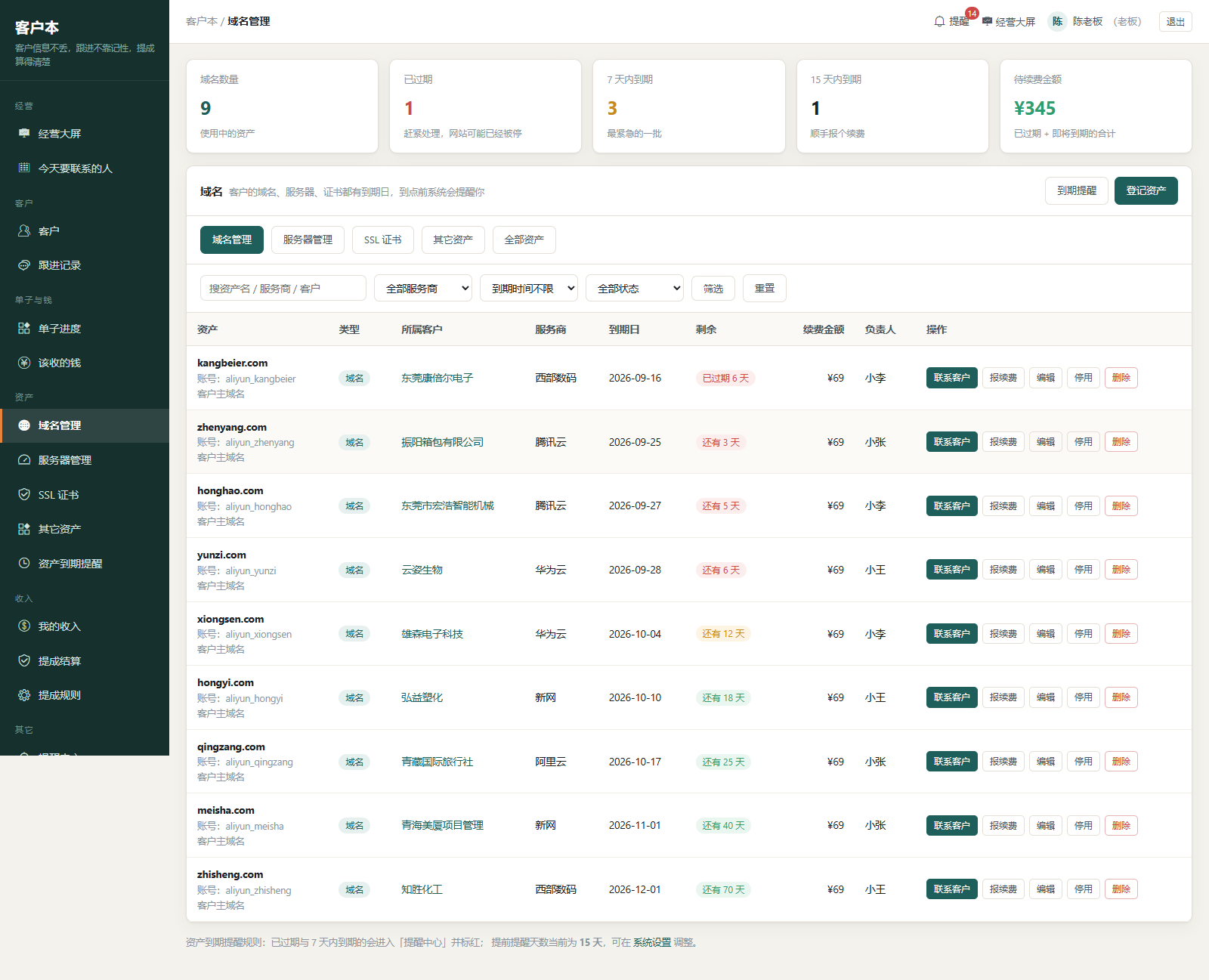Click 联系客户 for kangbeier.com
The height and width of the screenshot is (980, 1209).
tap(952, 378)
